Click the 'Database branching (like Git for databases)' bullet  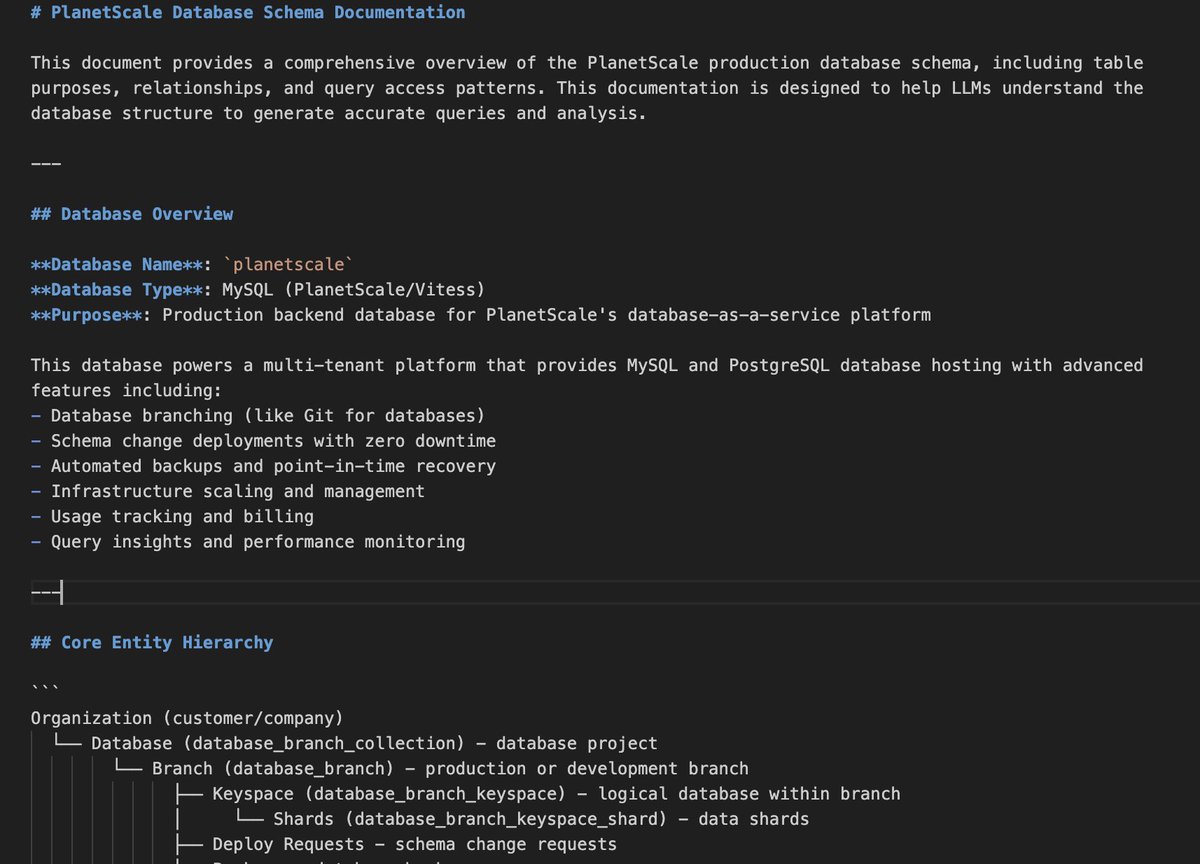258,416
